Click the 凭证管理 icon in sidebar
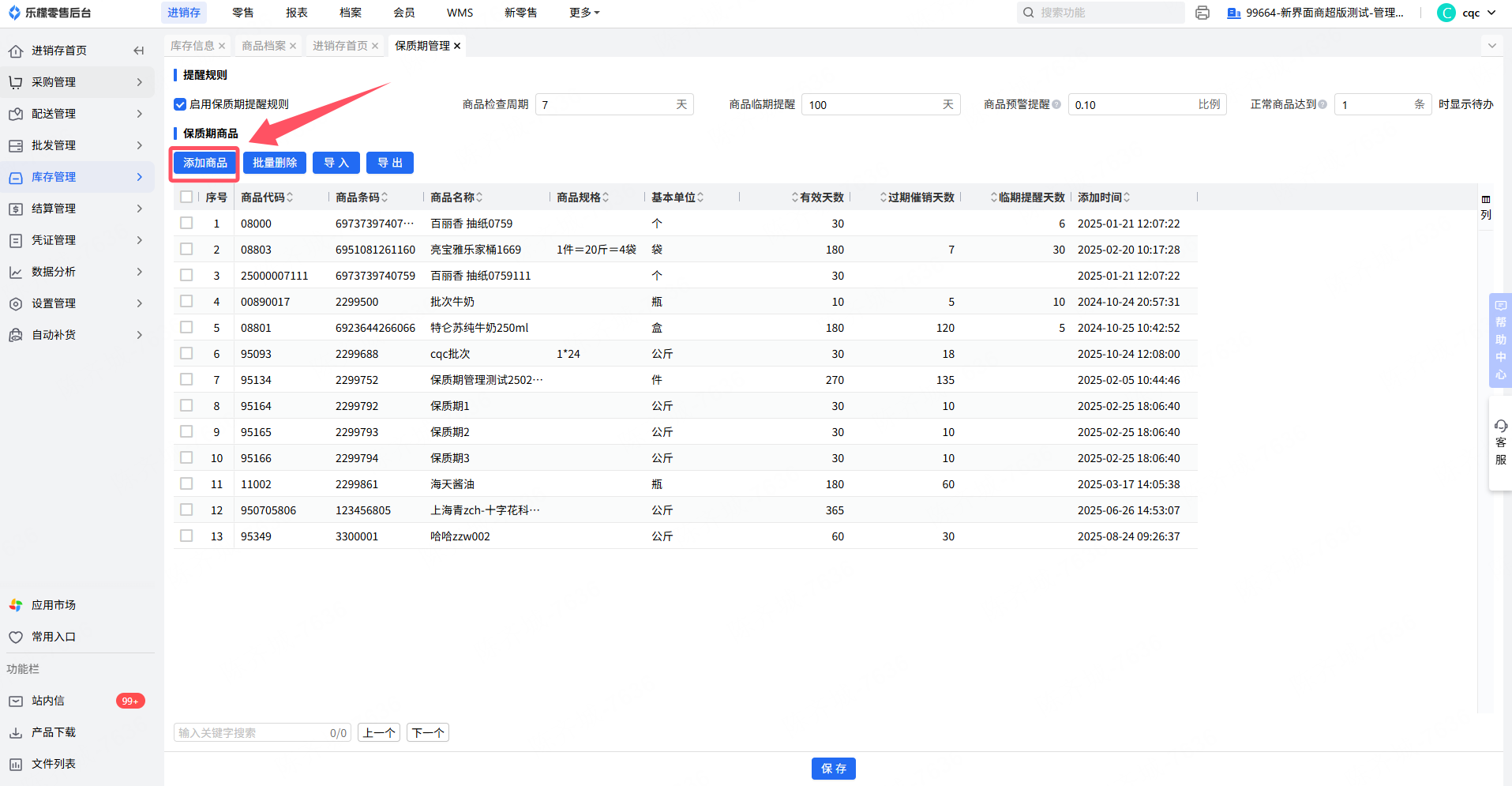Image resolution: width=1512 pixels, height=786 pixels. (x=16, y=240)
